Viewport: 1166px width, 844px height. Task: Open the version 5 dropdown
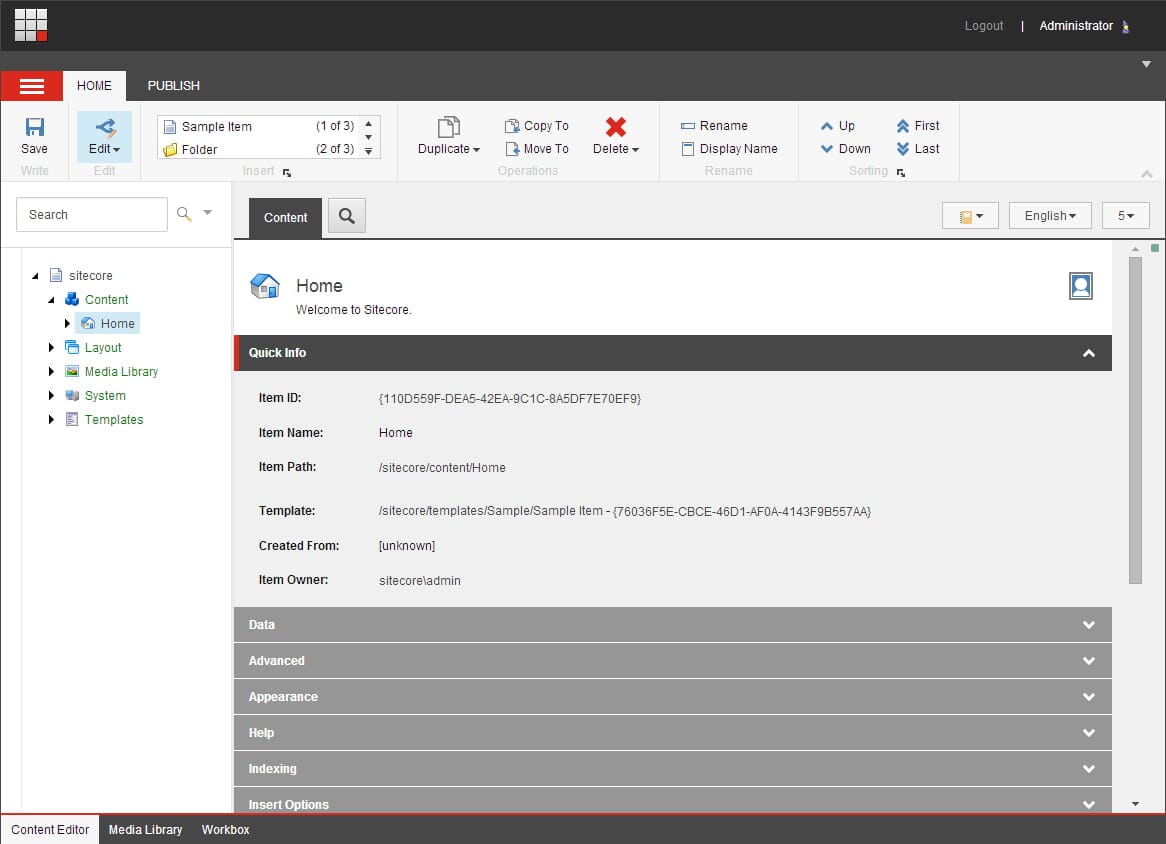coord(1125,215)
